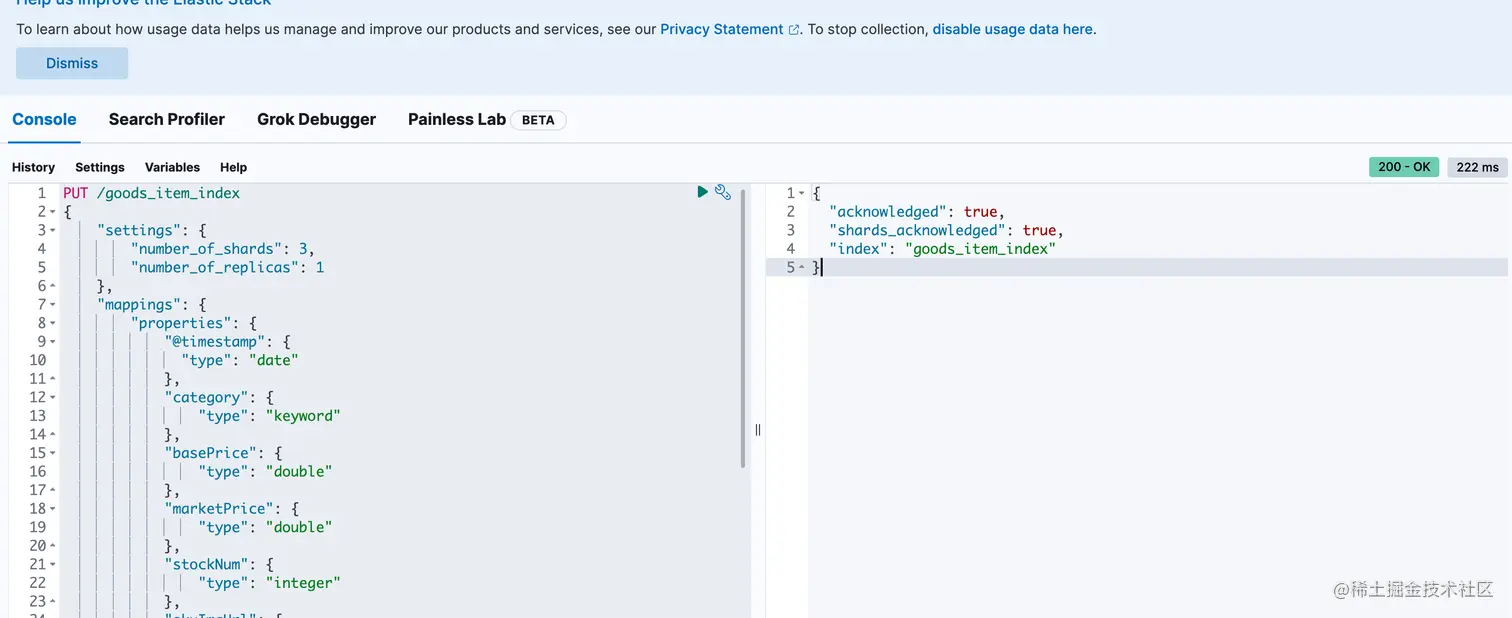Click the "type": "date" line

tap(240, 360)
